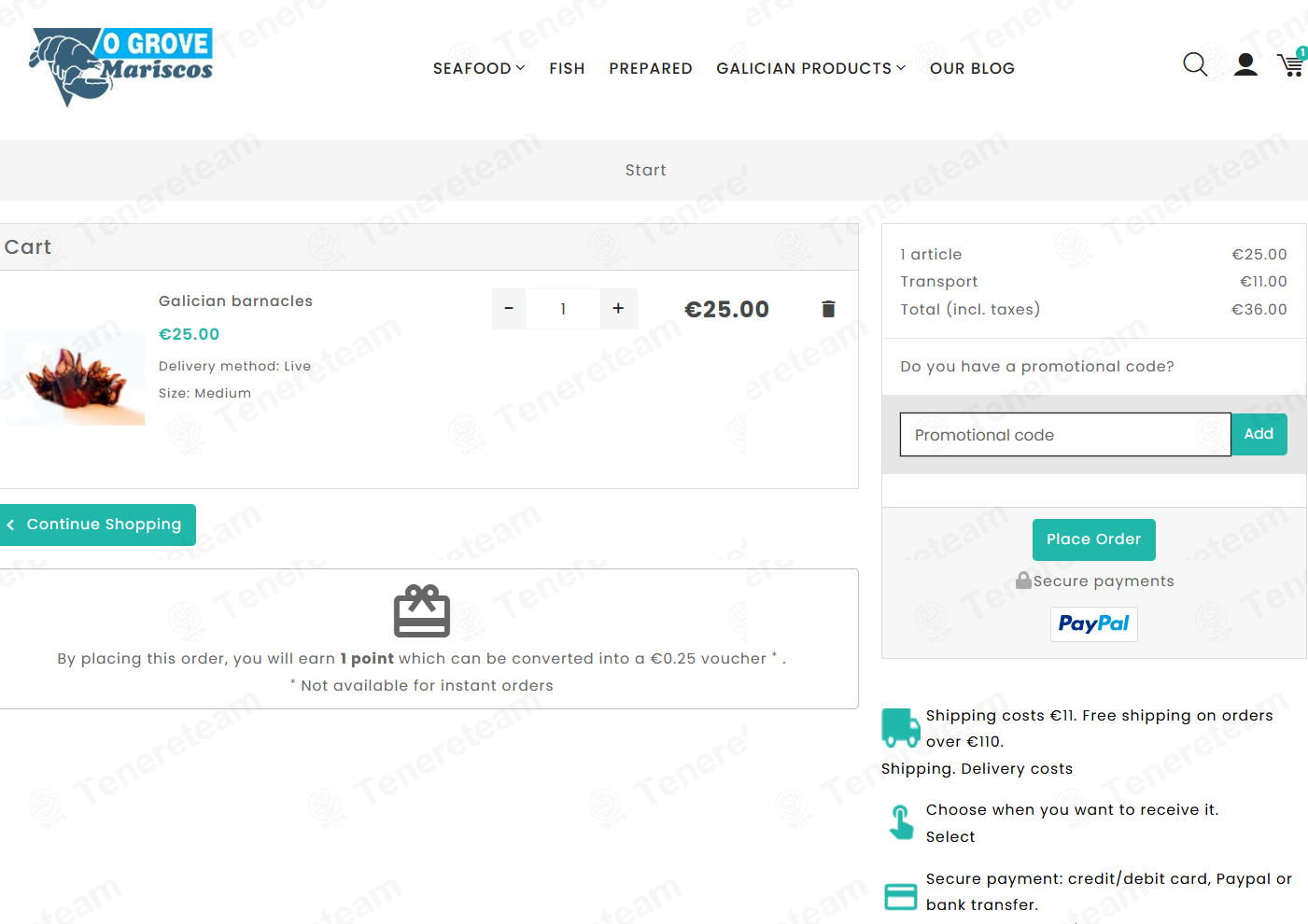Focus the Promotional code input field
Viewport: 1308px width, 924px height.
pos(1065,435)
